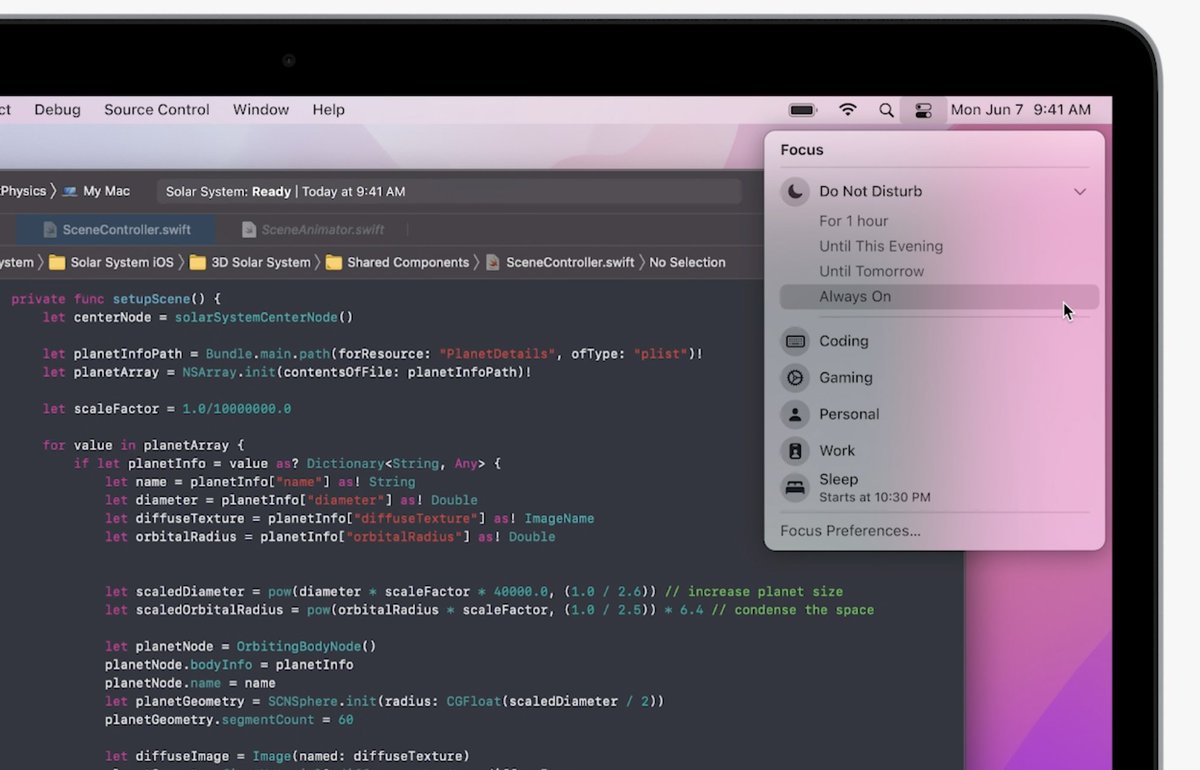This screenshot has width=1200, height=770.
Task: Open the No Selection breadcrumb dropdown
Action: [x=687, y=262]
